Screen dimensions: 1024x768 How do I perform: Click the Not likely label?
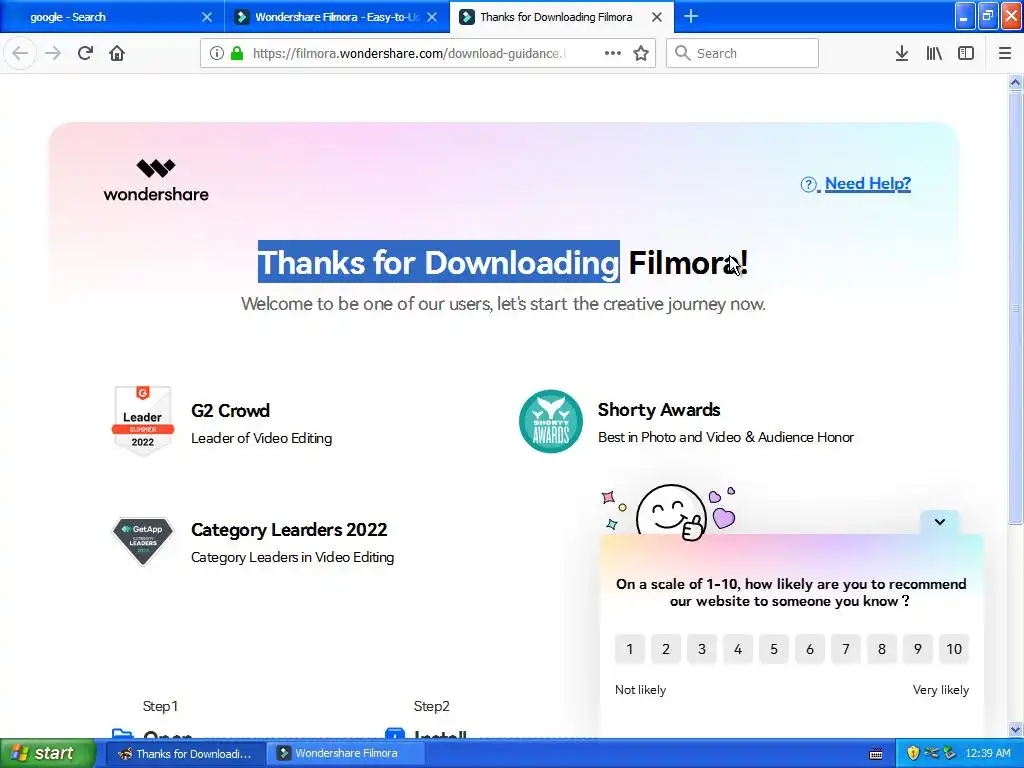(x=640, y=690)
